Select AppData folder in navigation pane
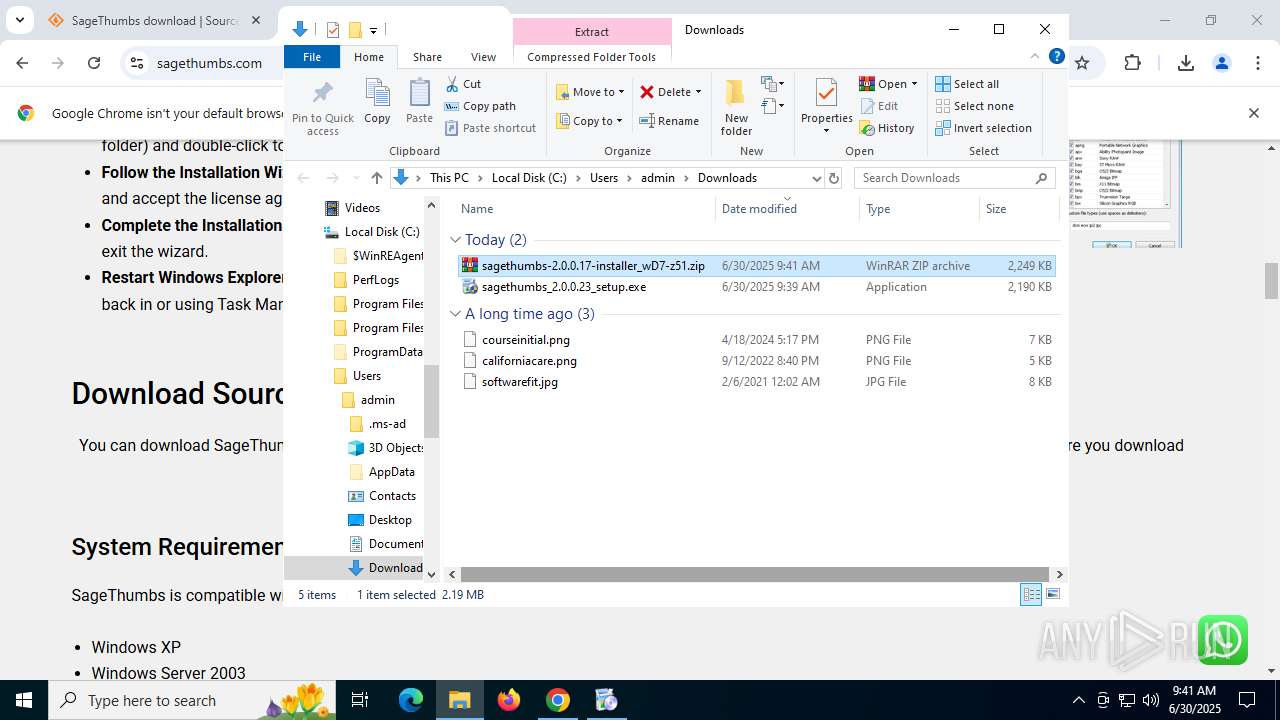Viewport: 1280px width, 720px height. [x=391, y=472]
